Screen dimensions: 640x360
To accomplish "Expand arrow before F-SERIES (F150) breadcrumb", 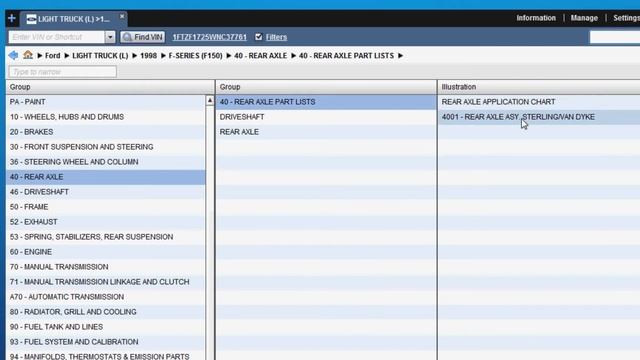I will [163, 56].
